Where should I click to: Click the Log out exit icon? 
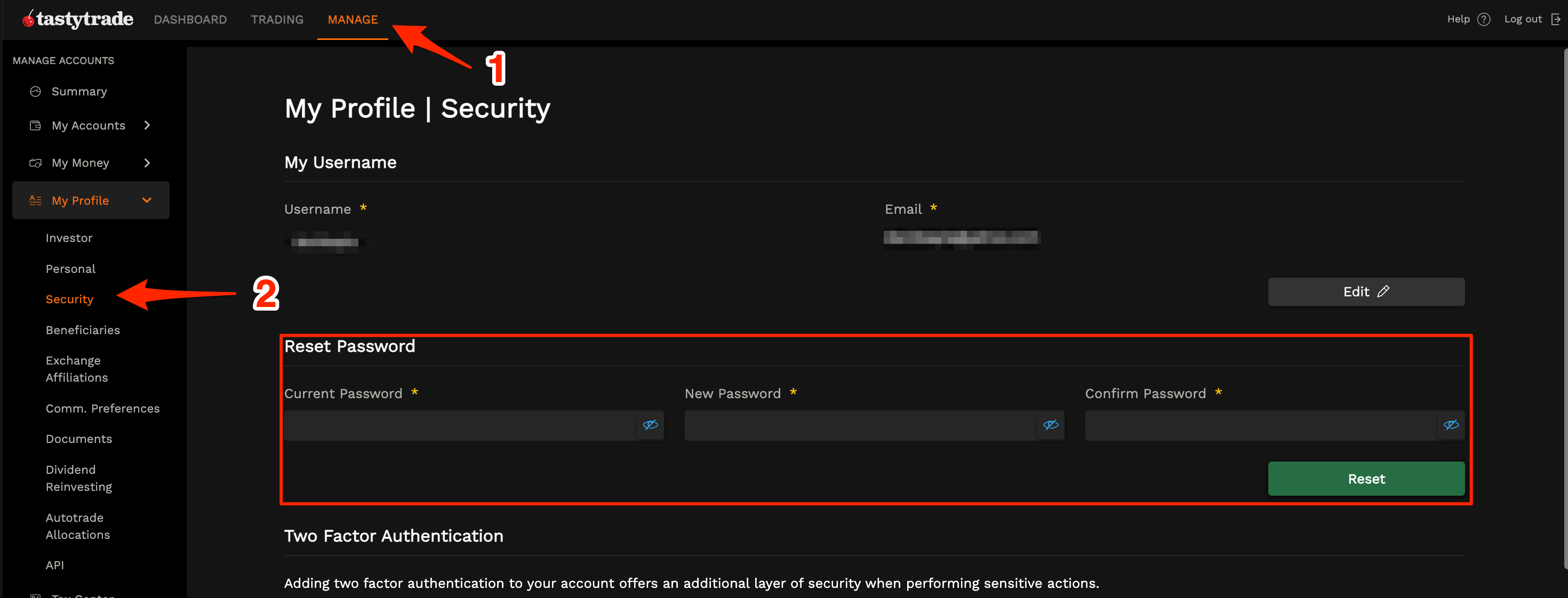1557,19
